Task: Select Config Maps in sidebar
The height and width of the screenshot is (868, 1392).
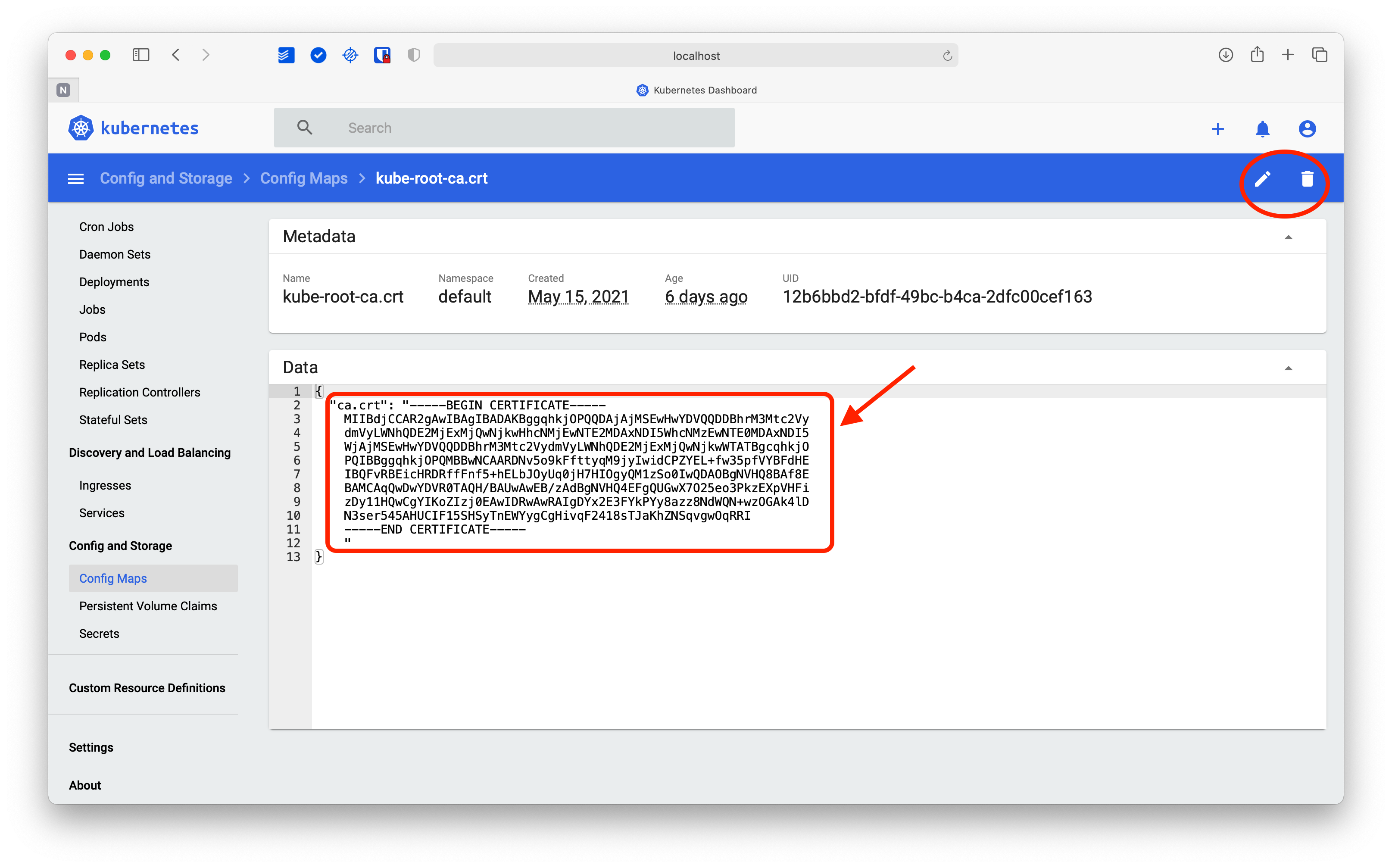Action: [153, 578]
